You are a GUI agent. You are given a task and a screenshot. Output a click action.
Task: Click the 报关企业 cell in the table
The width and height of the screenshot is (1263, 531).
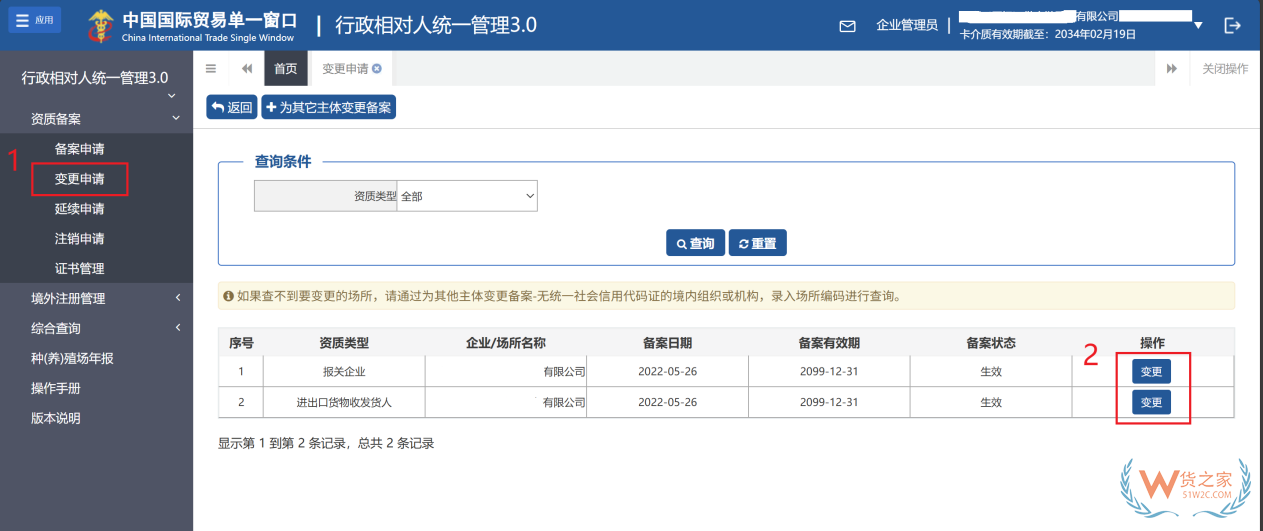[344, 372]
